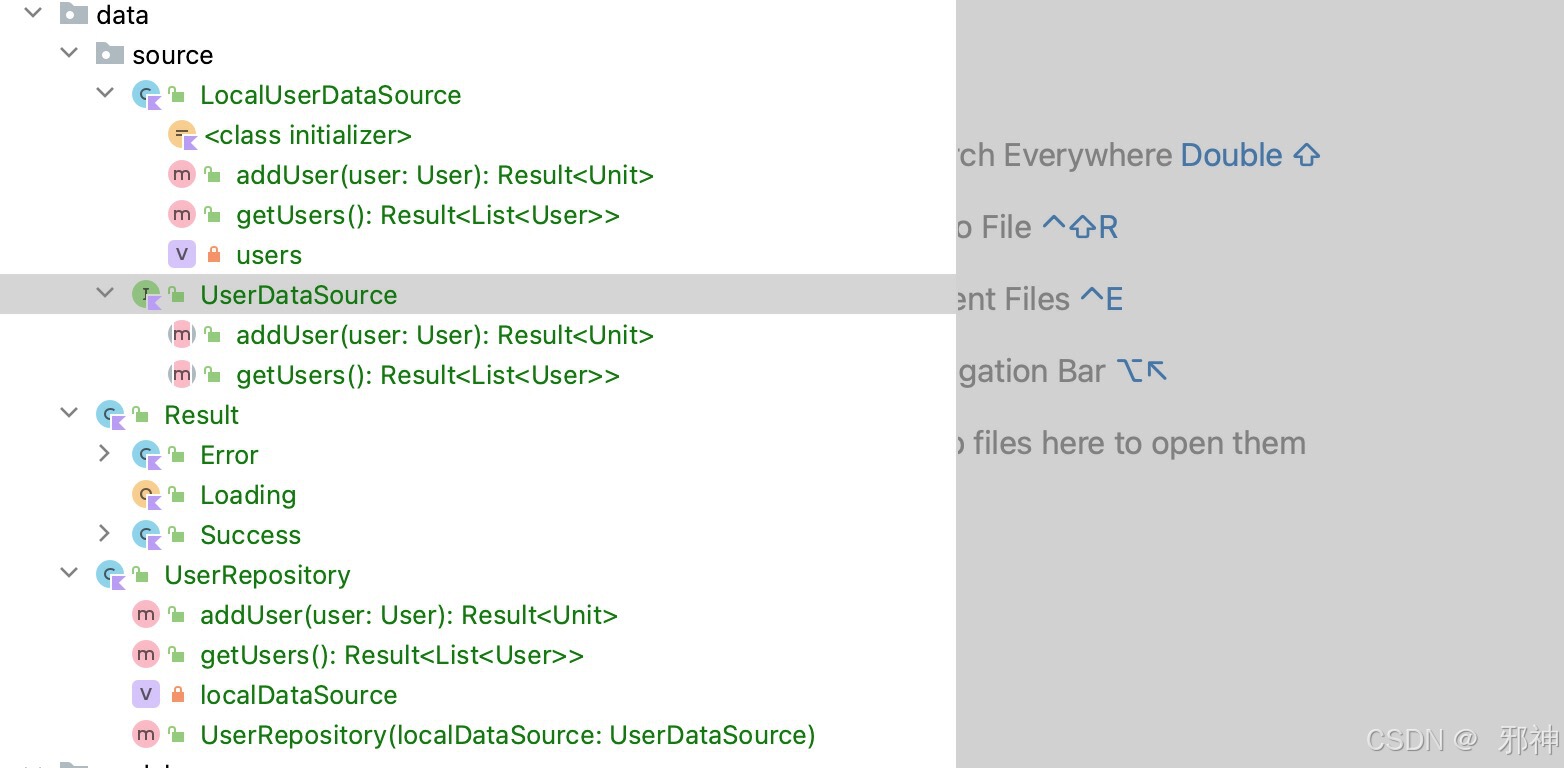The height and width of the screenshot is (768, 1564).
Task: Expand the Error class node
Action: (104, 455)
